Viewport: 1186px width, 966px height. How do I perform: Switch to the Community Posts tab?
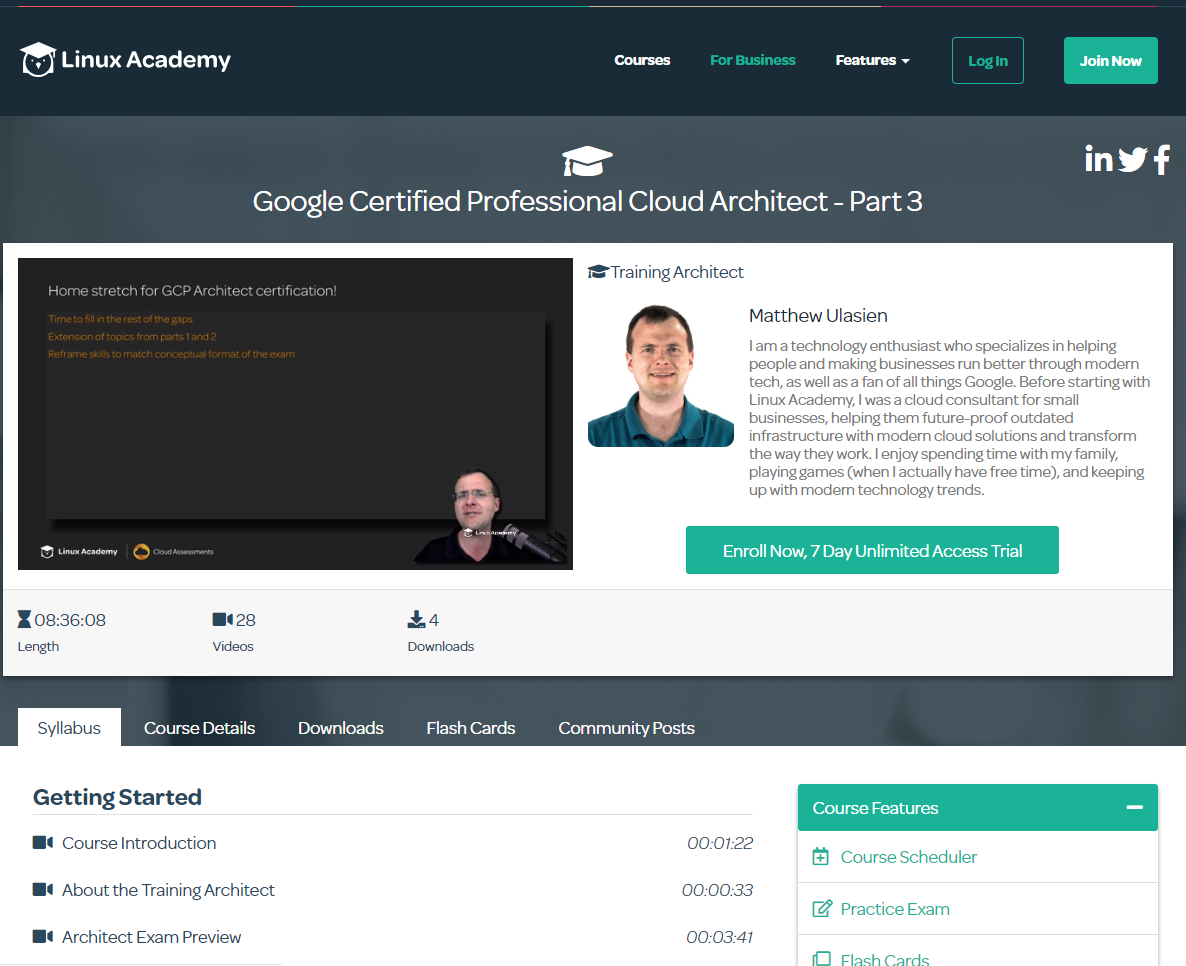coord(626,728)
